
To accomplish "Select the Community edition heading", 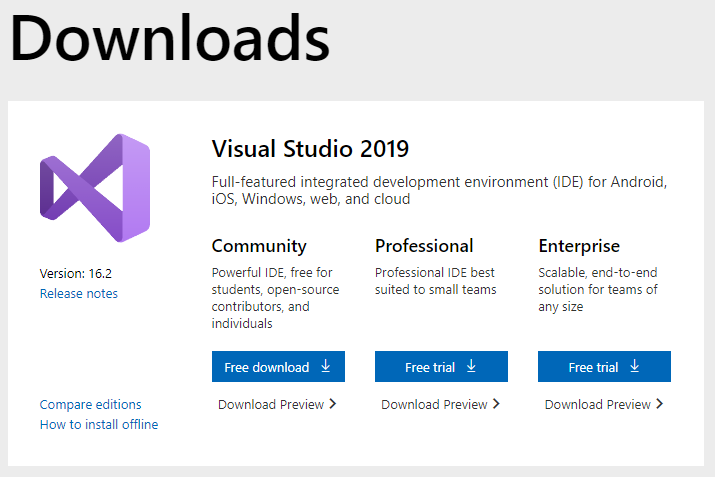I will 259,246.
